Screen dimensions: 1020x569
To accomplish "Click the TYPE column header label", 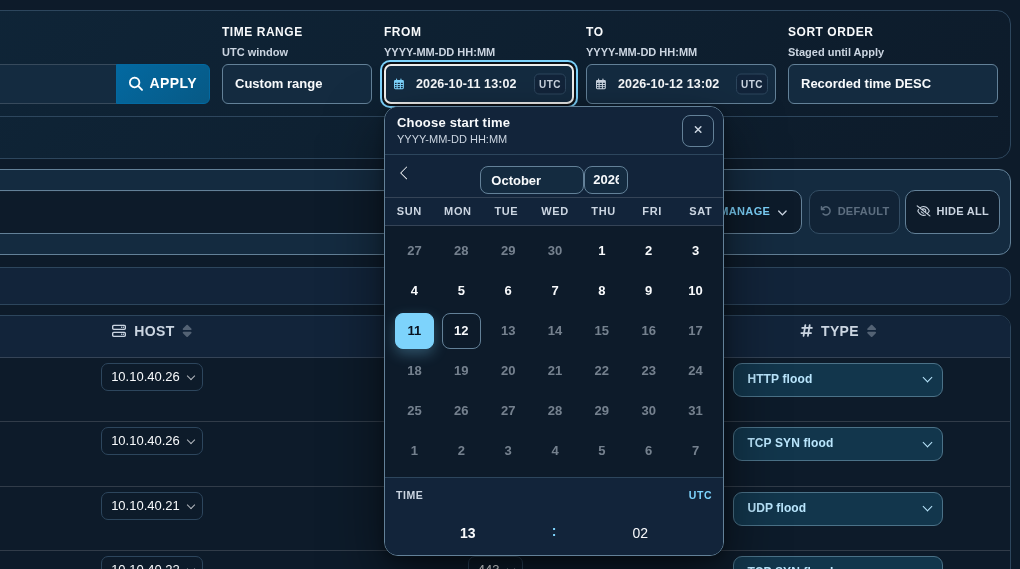I will coord(840,332).
